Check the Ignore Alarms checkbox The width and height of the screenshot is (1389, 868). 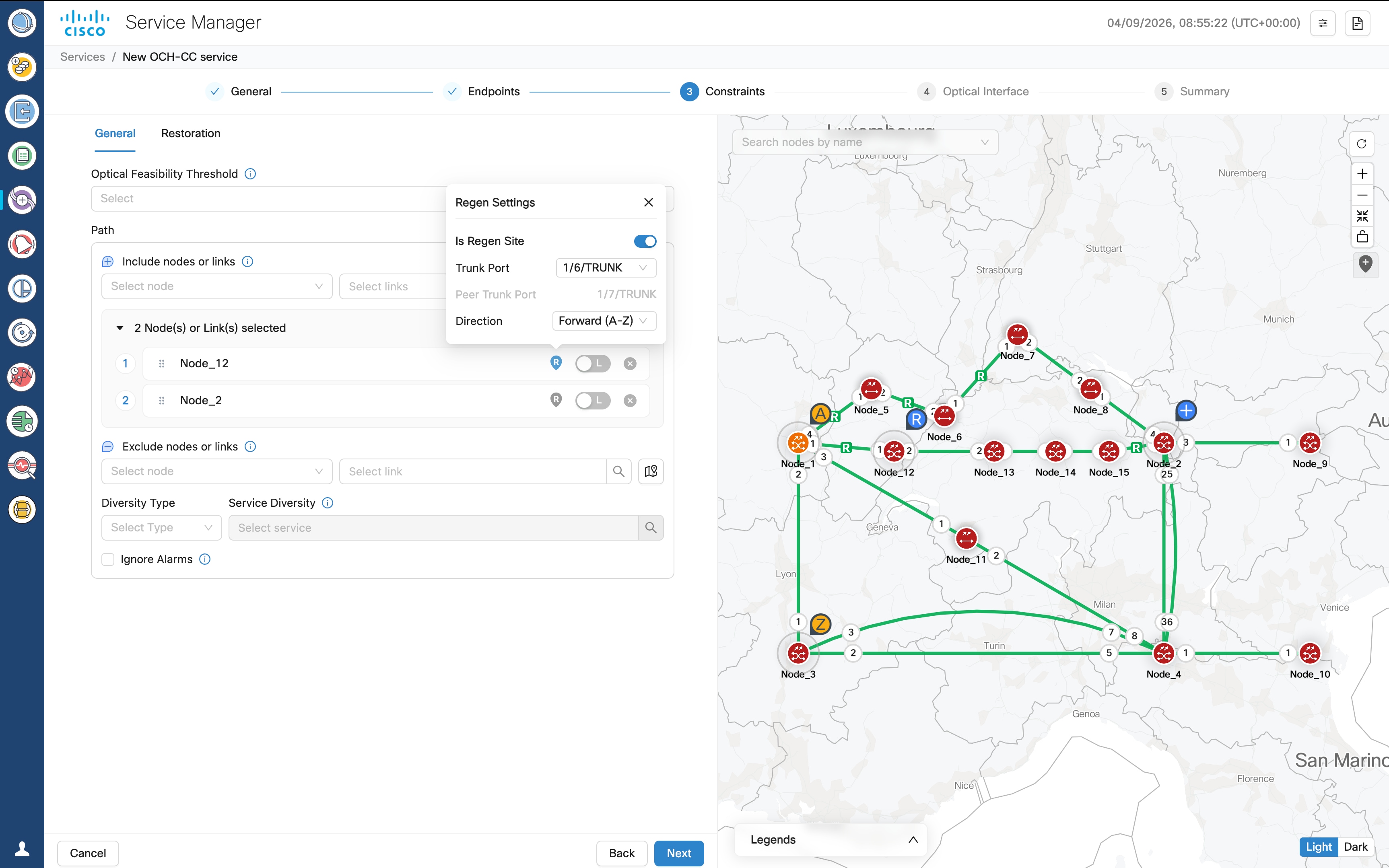tap(108, 559)
